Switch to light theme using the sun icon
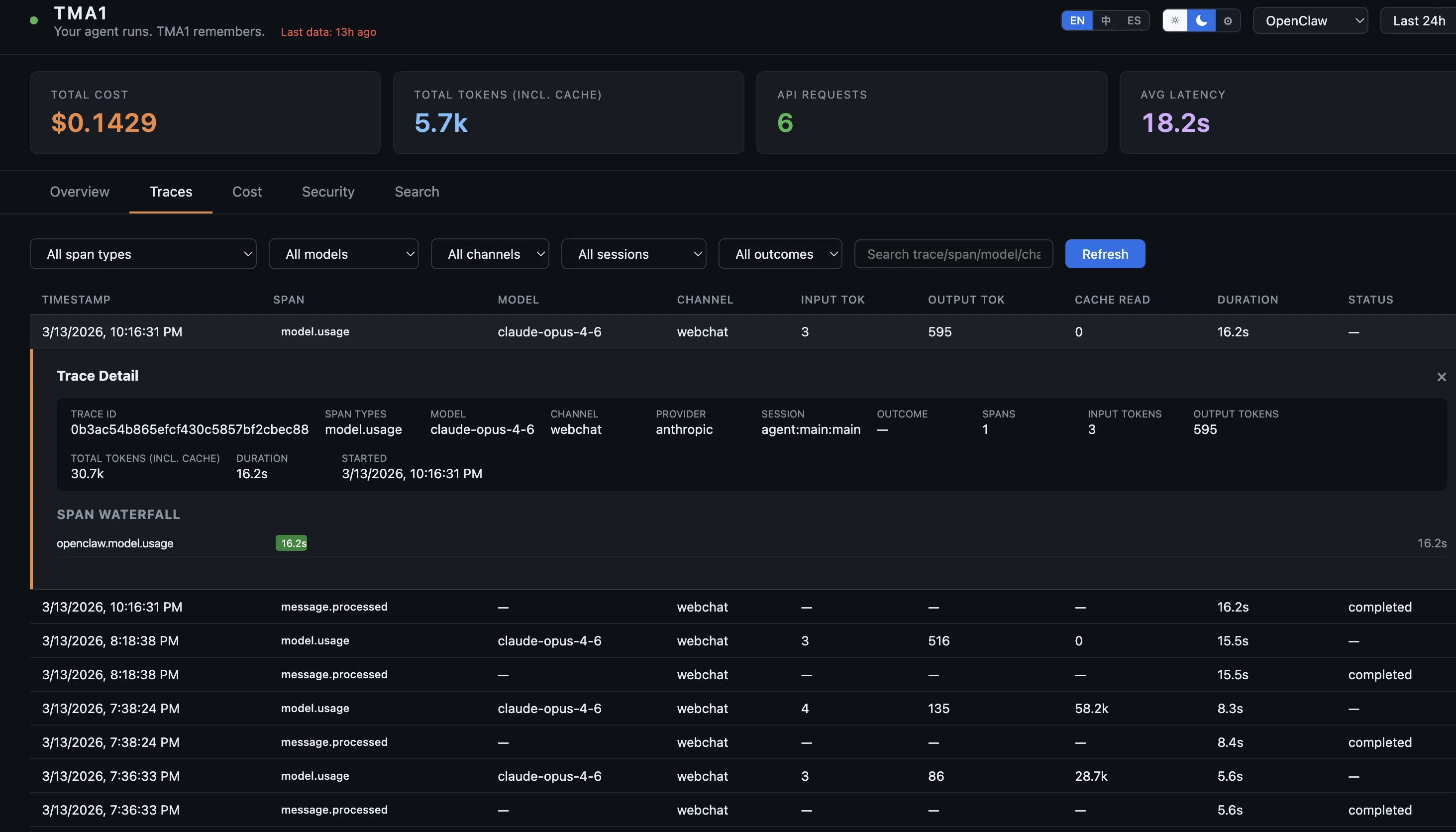1456x832 pixels. (x=1175, y=20)
